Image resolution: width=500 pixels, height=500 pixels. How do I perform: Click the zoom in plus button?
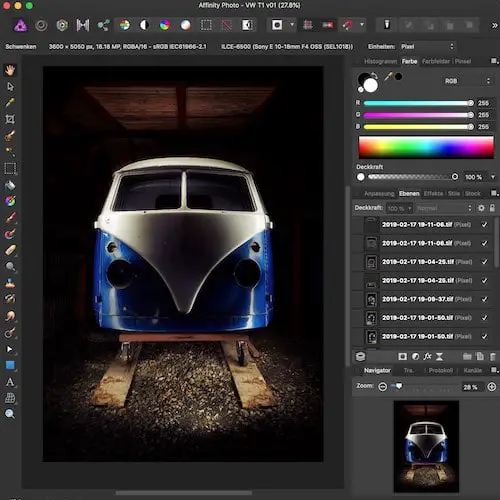(x=492, y=387)
